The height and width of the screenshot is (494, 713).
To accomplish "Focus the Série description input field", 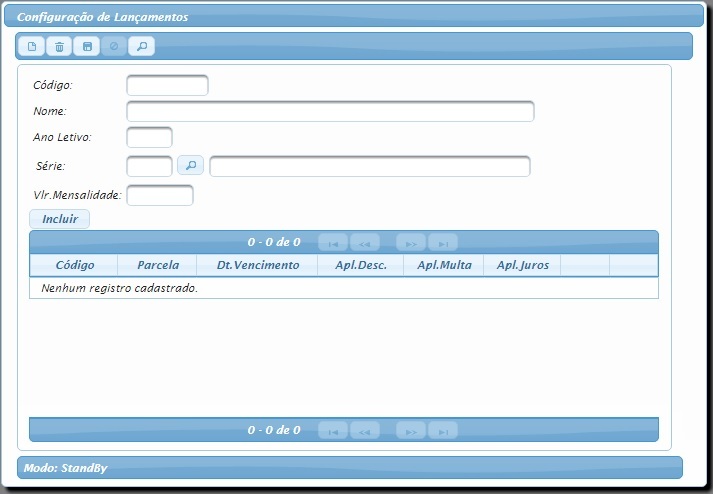I will pos(370,166).
